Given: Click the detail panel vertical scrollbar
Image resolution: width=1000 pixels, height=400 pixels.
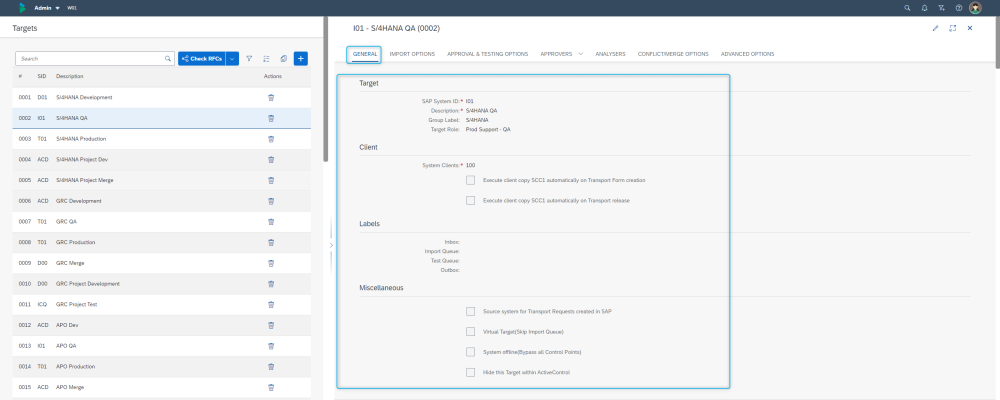Looking at the screenshot, I should 997,41.
